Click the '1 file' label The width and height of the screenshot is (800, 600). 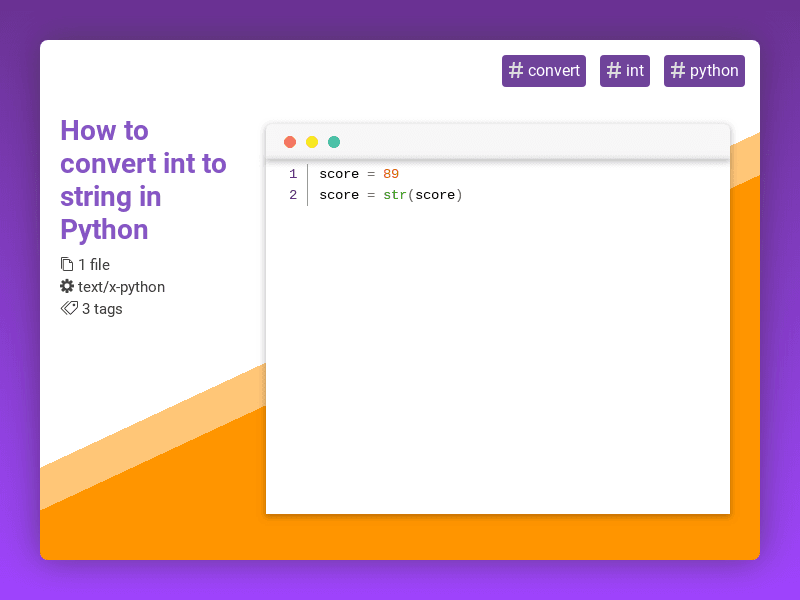point(96,264)
